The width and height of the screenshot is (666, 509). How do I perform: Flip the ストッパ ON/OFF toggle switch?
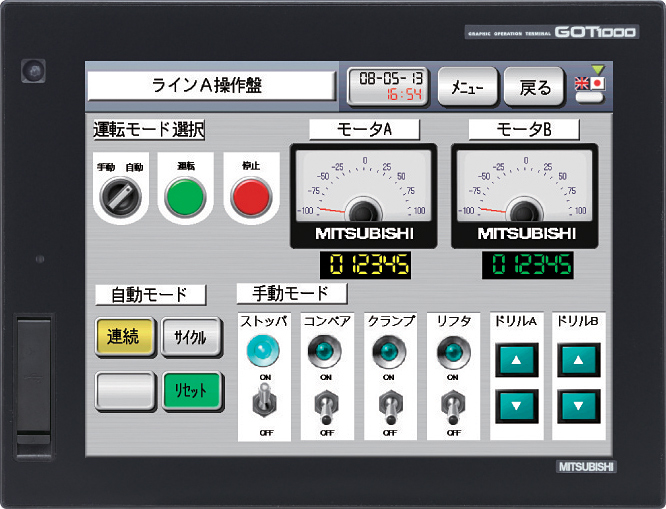click(263, 406)
